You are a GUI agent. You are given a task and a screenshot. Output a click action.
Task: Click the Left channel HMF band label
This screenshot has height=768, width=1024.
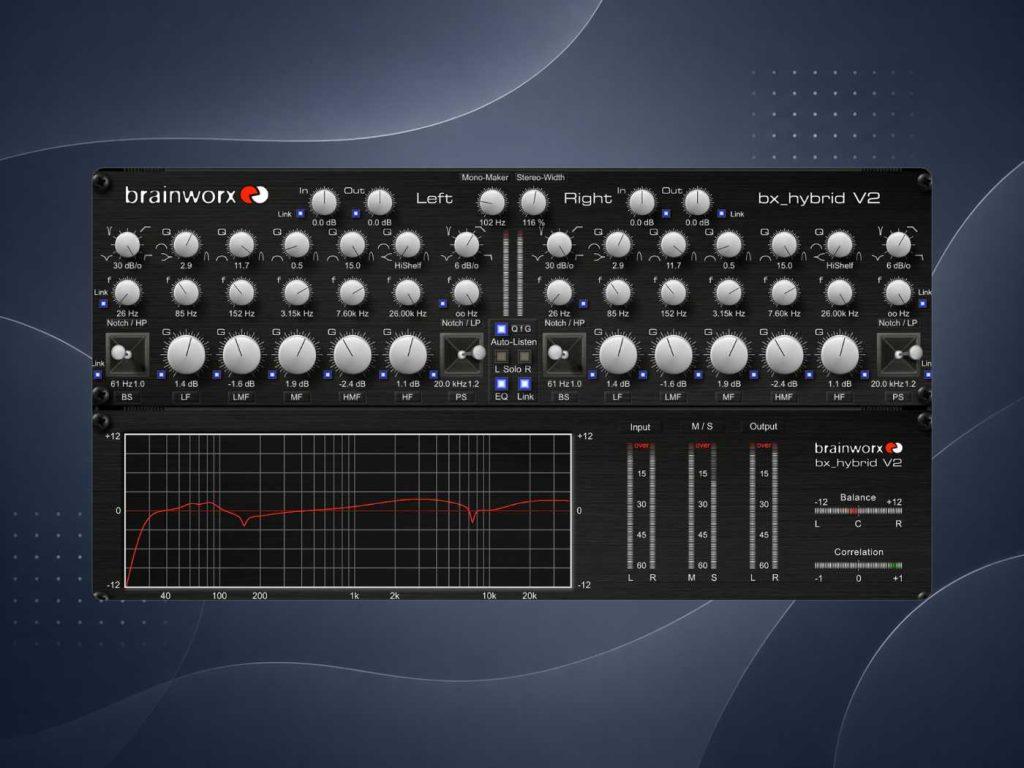(x=352, y=397)
